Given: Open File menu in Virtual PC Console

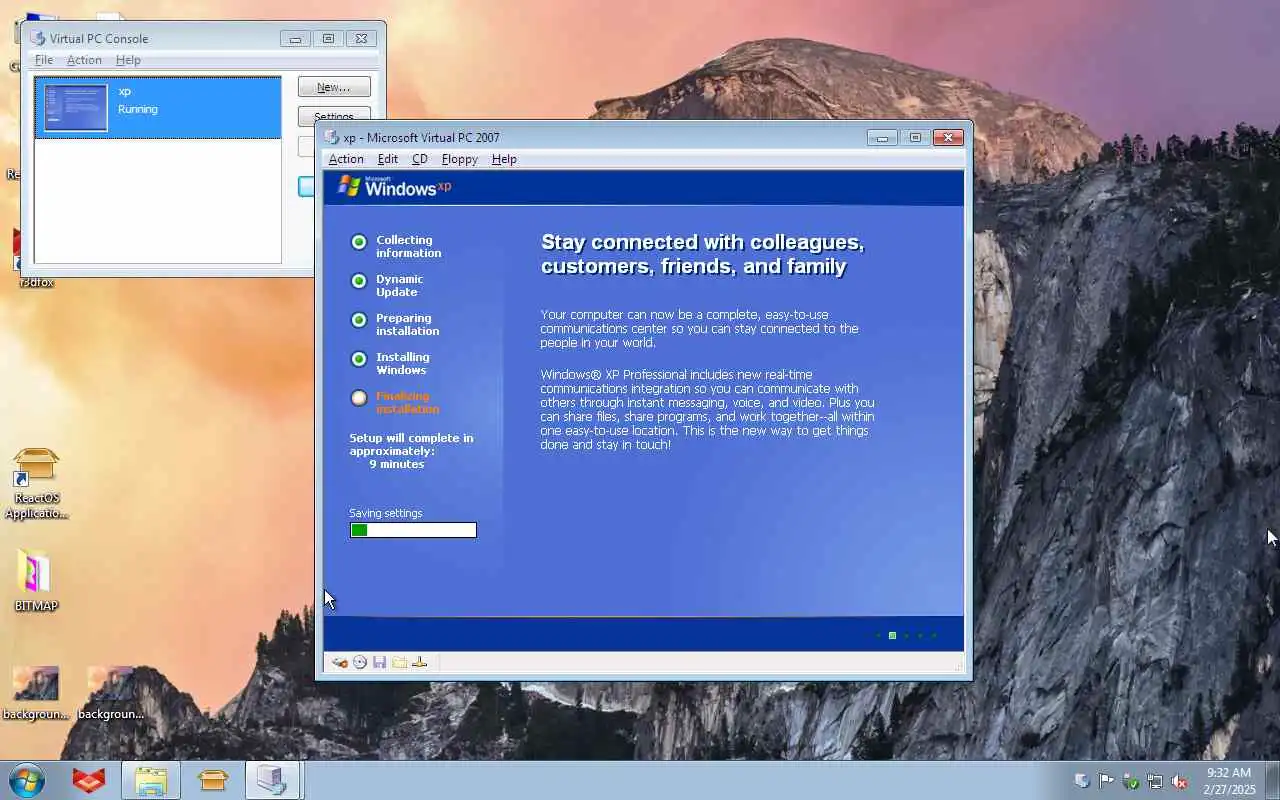Looking at the screenshot, I should [x=44, y=60].
